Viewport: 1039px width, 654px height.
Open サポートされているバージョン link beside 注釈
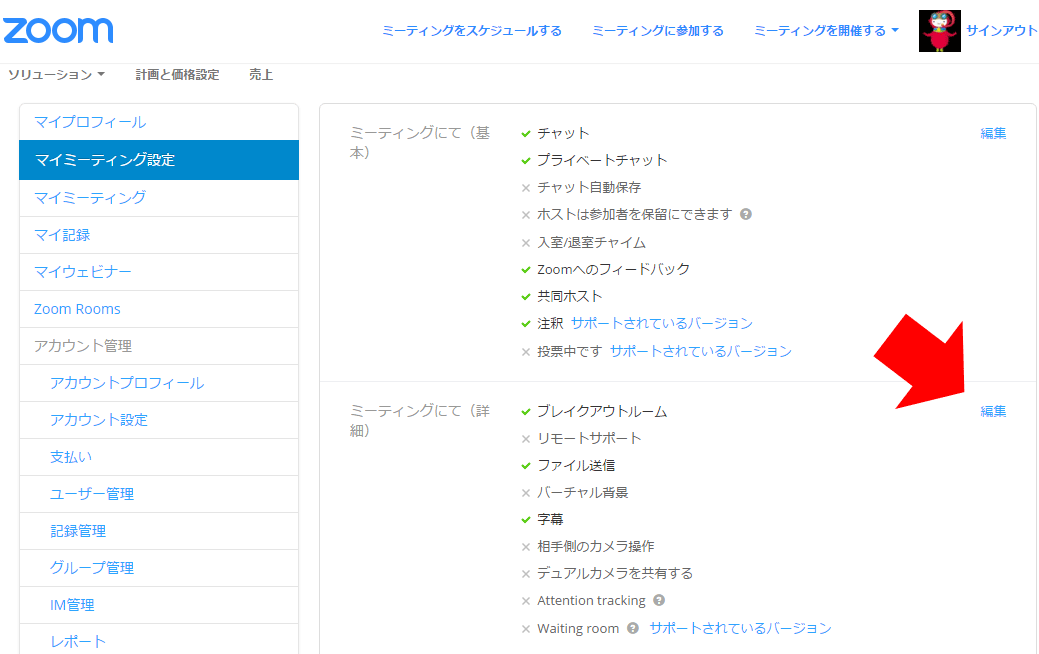pyautogui.click(x=661, y=323)
